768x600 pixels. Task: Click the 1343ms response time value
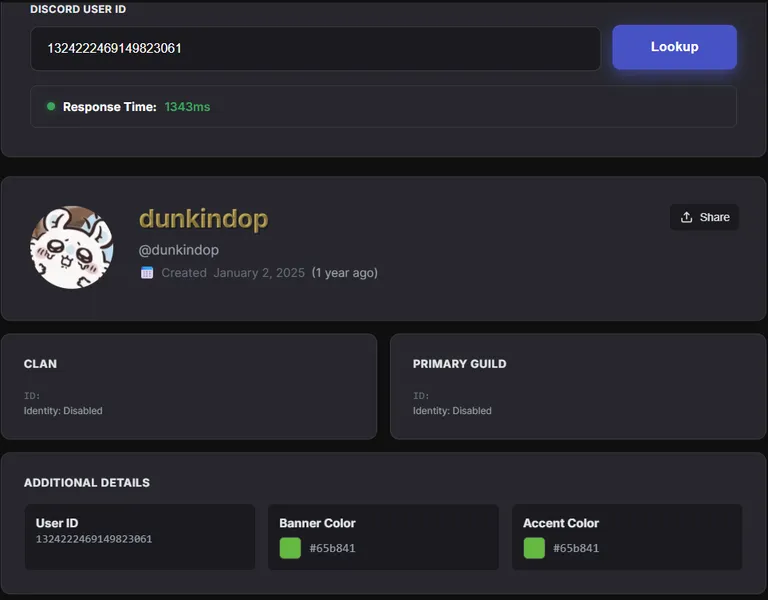[x=187, y=106]
